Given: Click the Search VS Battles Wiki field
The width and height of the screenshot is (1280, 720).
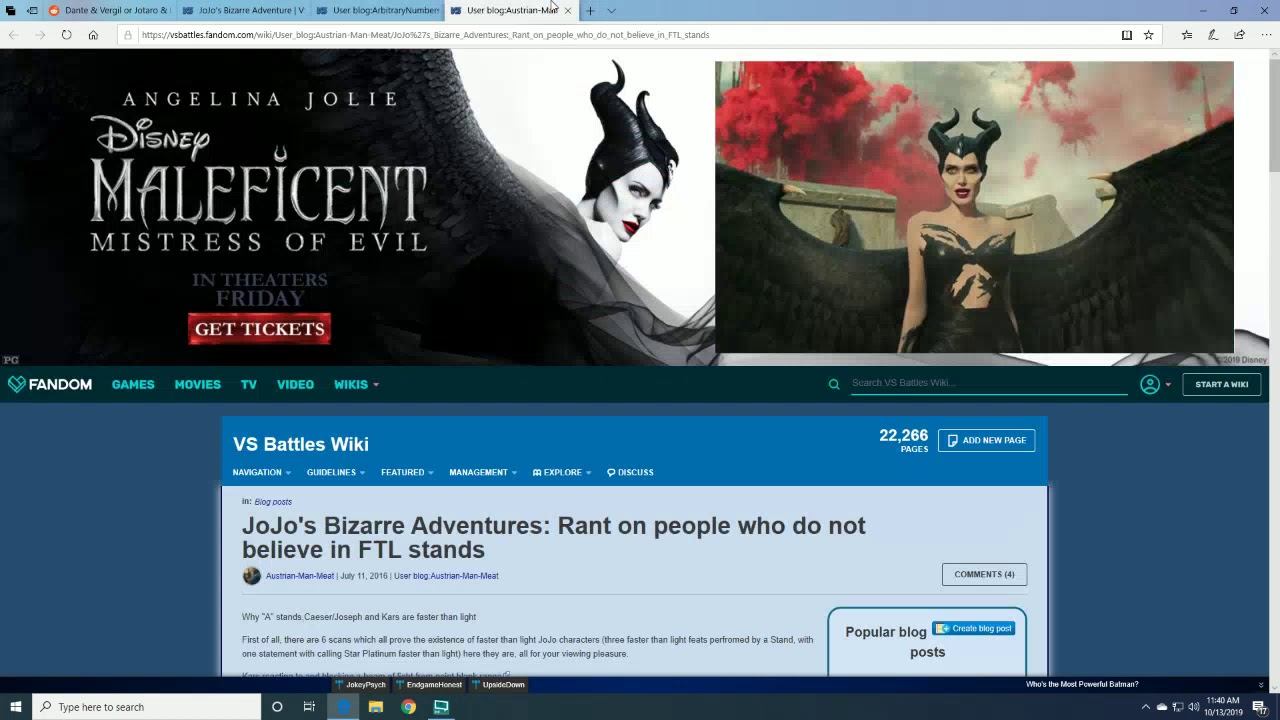Looking at the screenshot, I should (x=989, y=383).
